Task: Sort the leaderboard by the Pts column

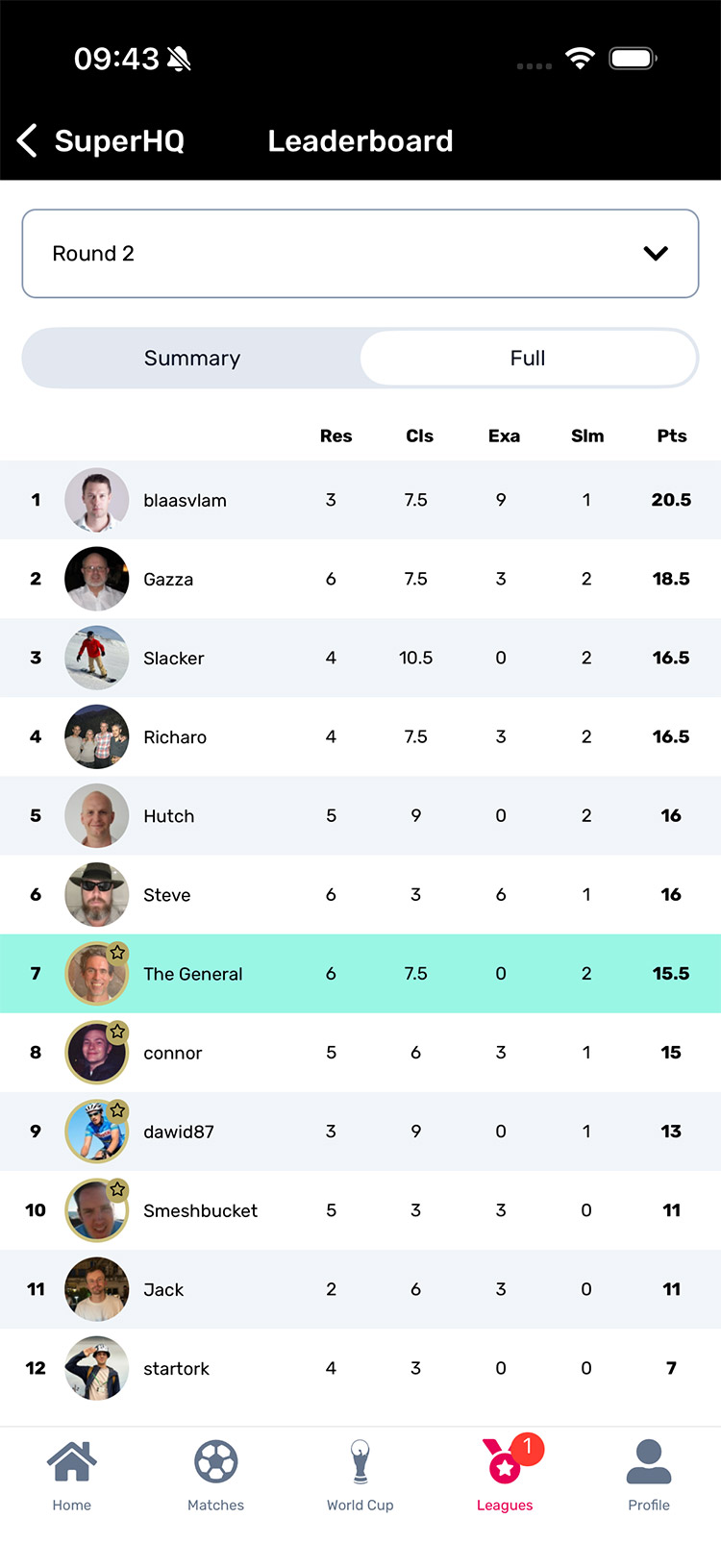Action: 671,436
